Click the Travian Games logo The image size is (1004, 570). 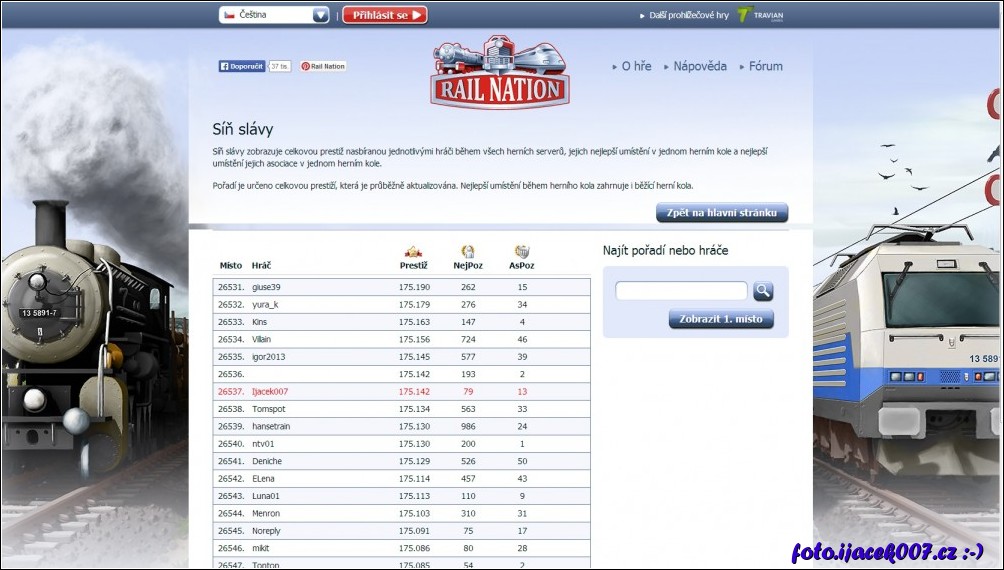point(758,15)
